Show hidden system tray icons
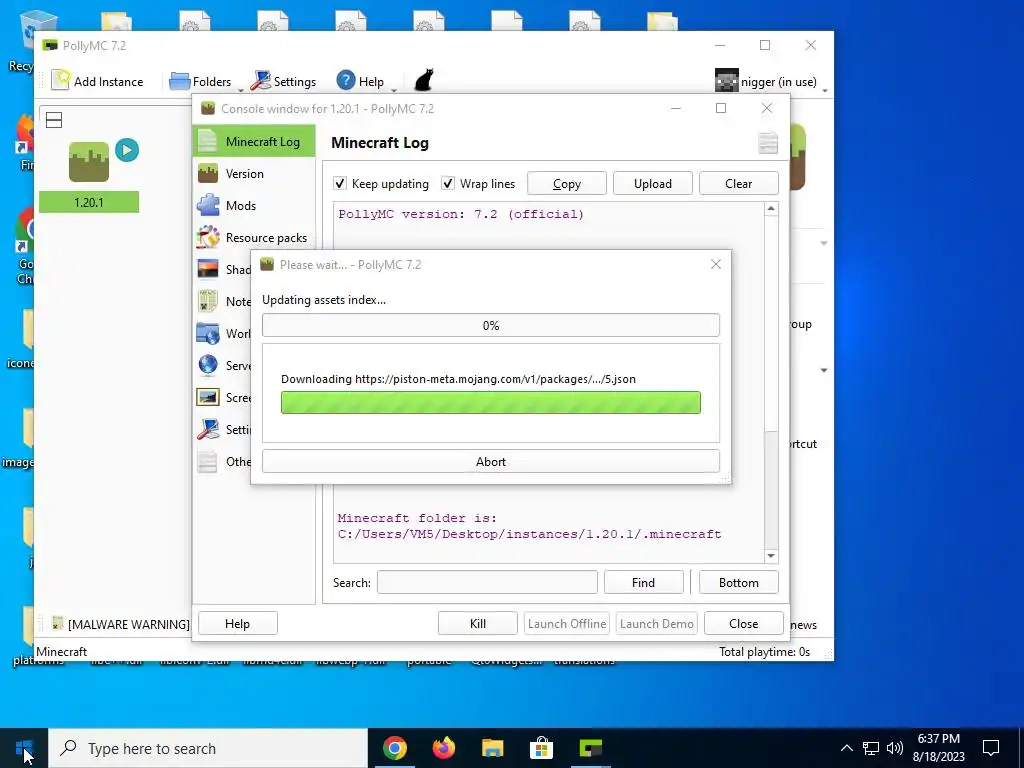This screenshot has height=768, width=1024. click(846, 748)
